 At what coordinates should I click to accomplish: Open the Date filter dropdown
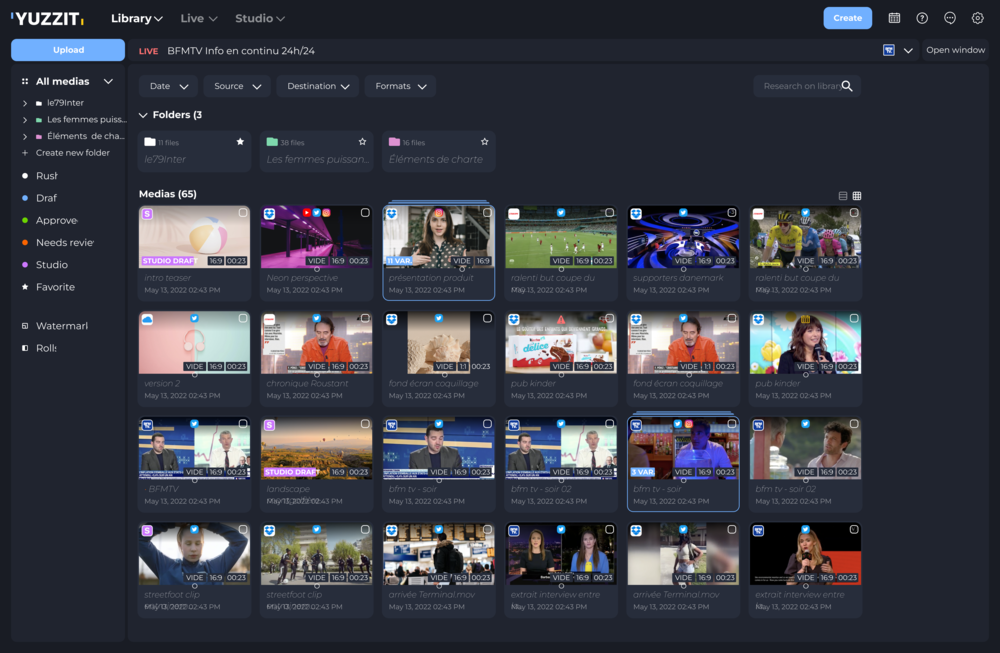[x=168, y=87]
